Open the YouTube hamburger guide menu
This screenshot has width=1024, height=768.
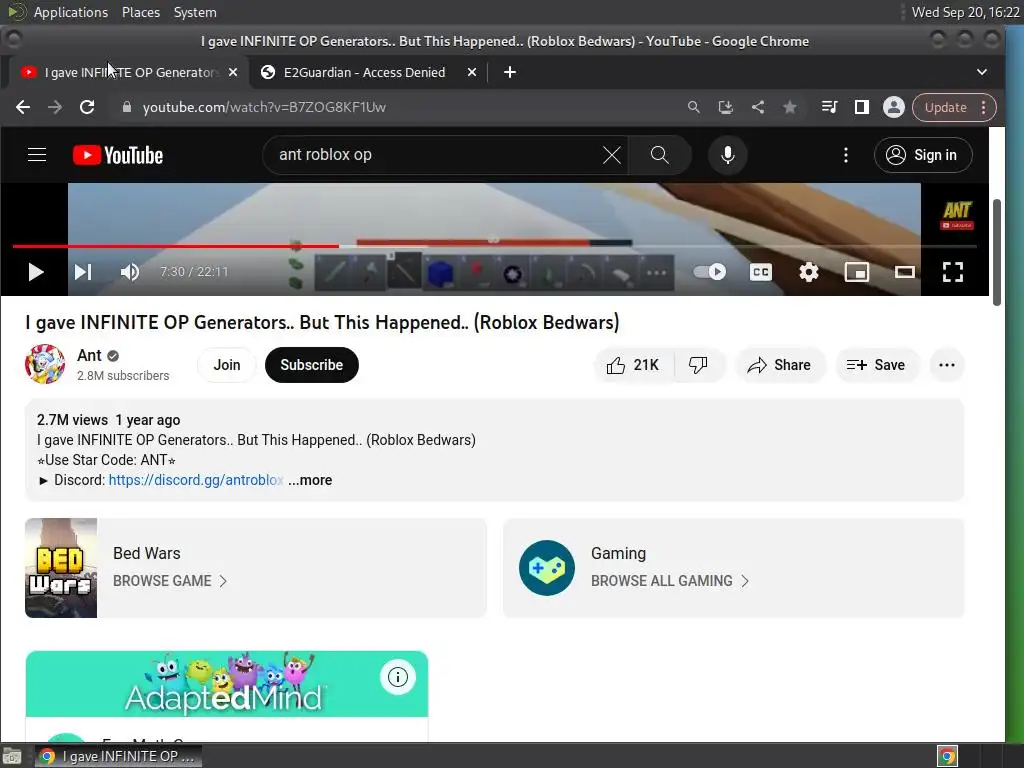(x=37, y=155)
